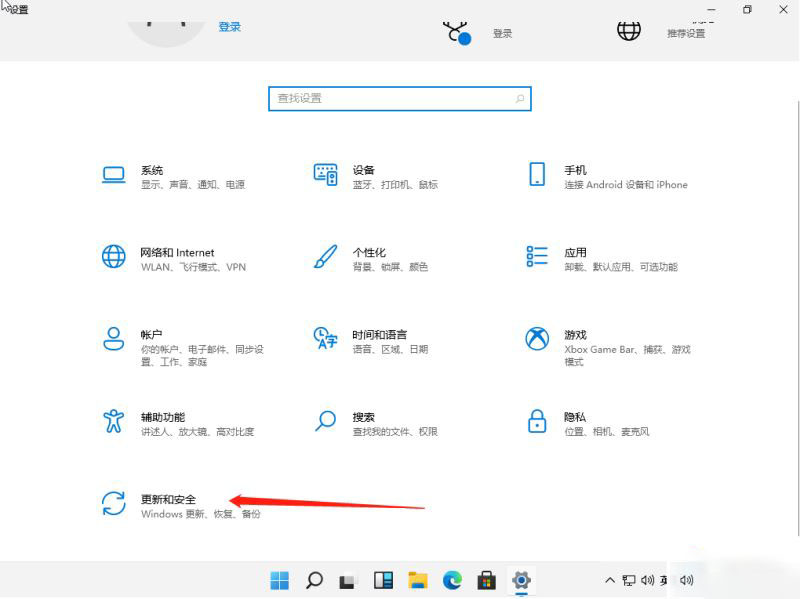Click the 背景、锁屏、颜色 description
Screen dimensions: 800x599
click(x=390, y=267)
